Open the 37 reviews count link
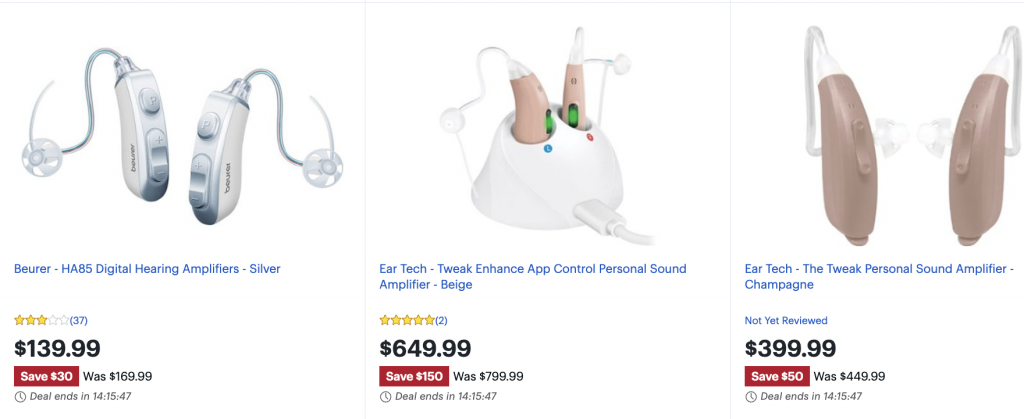The image size is (1024, 419). 79,321
